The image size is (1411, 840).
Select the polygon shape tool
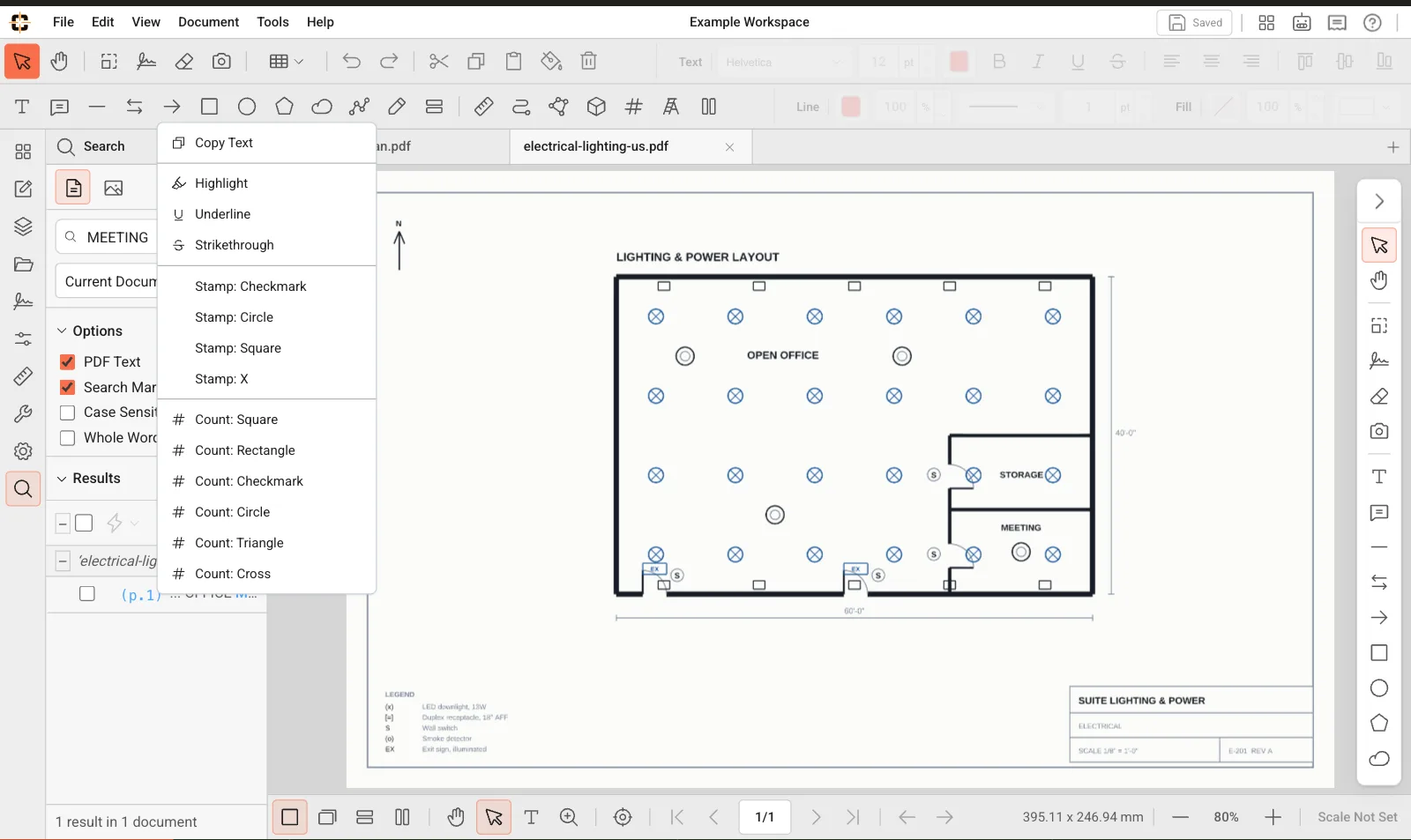[284, 107]
